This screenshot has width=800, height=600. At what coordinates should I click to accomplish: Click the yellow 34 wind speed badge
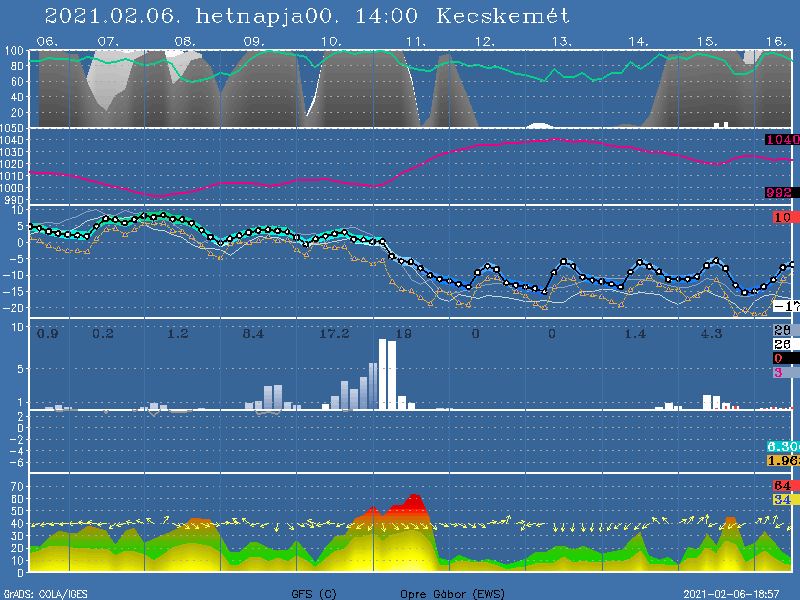point(782,499)
